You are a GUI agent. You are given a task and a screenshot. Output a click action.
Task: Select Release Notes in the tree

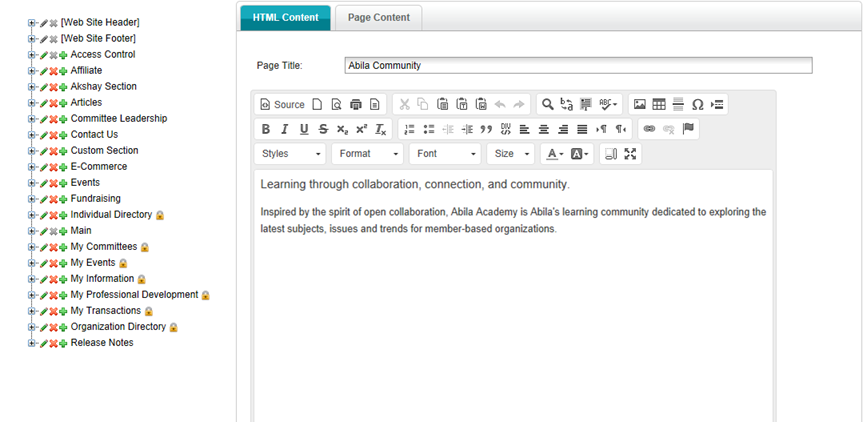[x=102, y=343]
